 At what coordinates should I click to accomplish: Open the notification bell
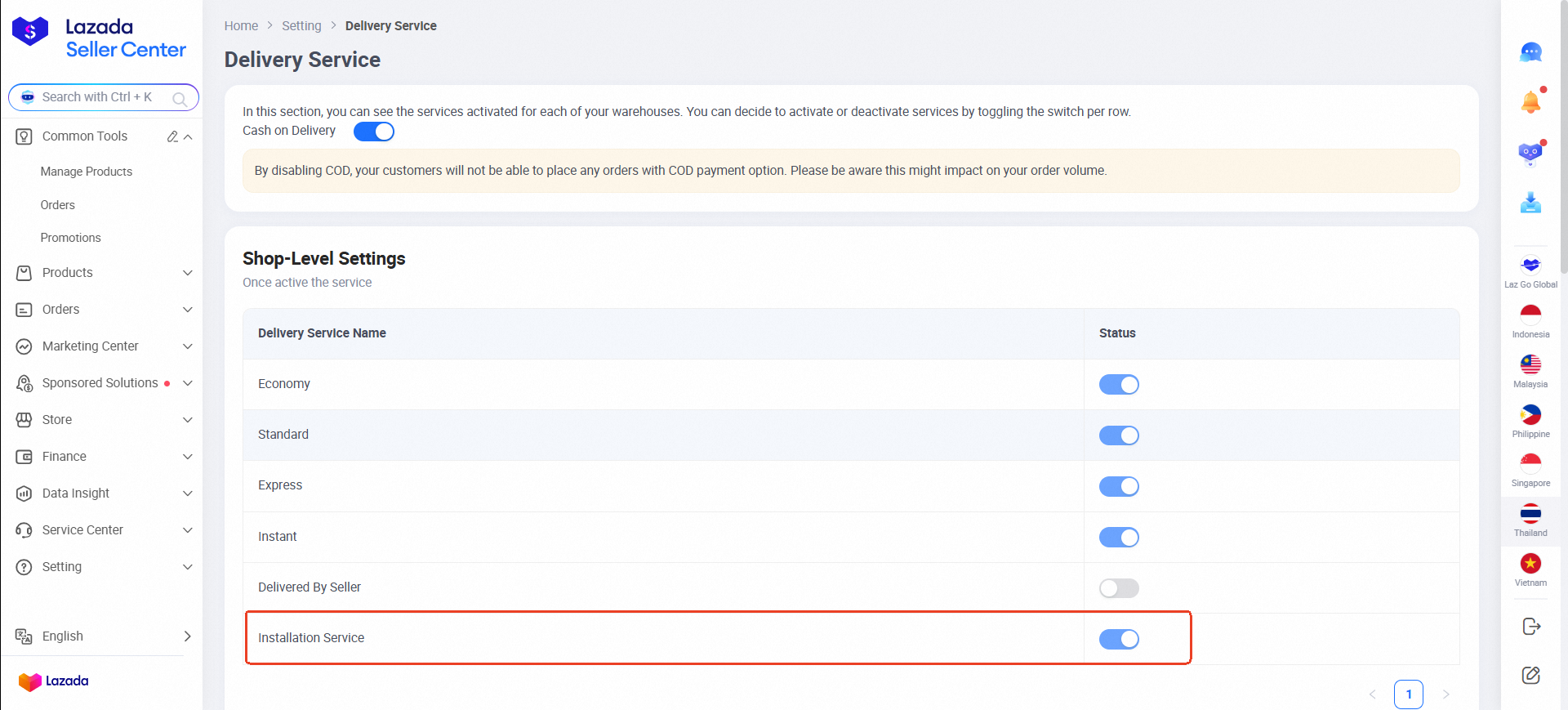pos(1530,102)
